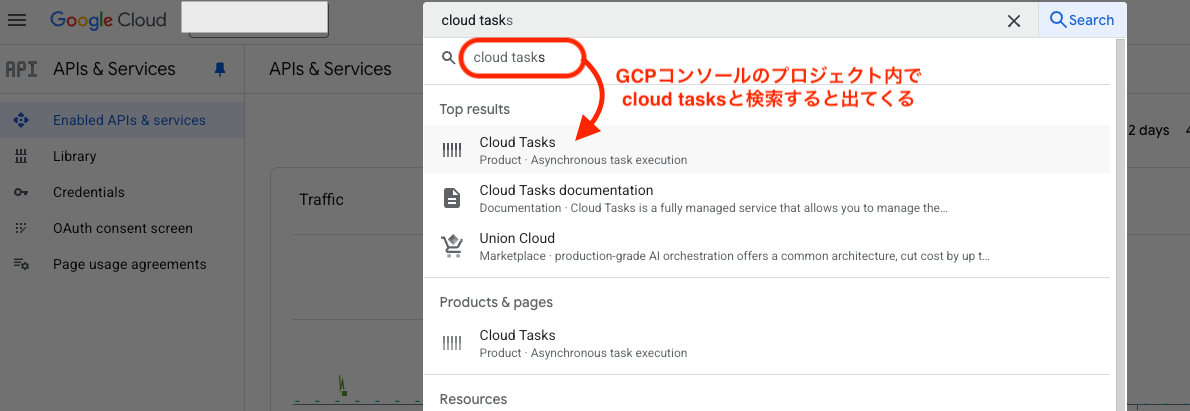Click the Enabled APIs & services icon

click(20, 120)
